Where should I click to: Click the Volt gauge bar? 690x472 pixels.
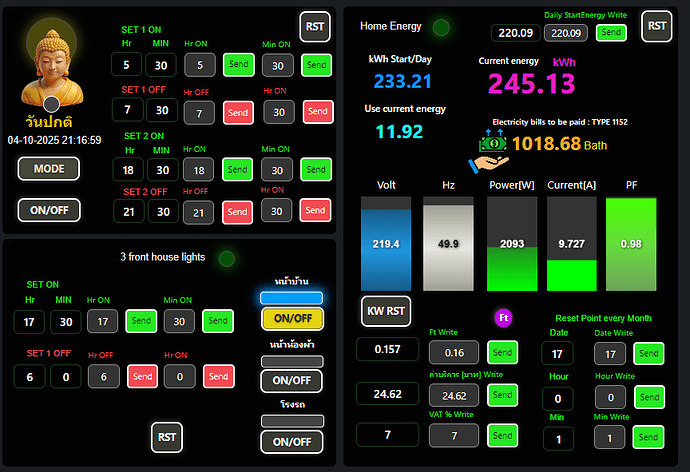pyautogui.click(x=386, y=244)
